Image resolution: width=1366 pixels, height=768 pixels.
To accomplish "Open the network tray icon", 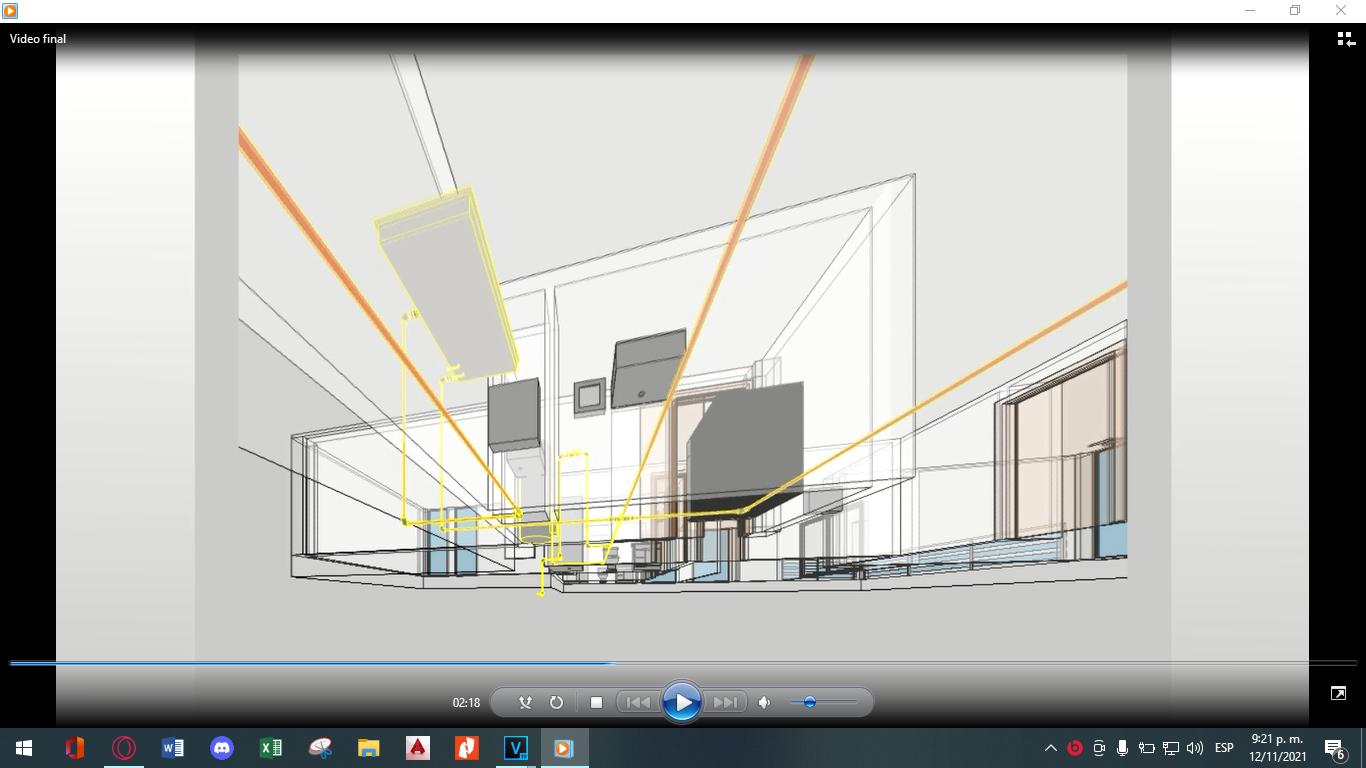I will [1171, 748].
